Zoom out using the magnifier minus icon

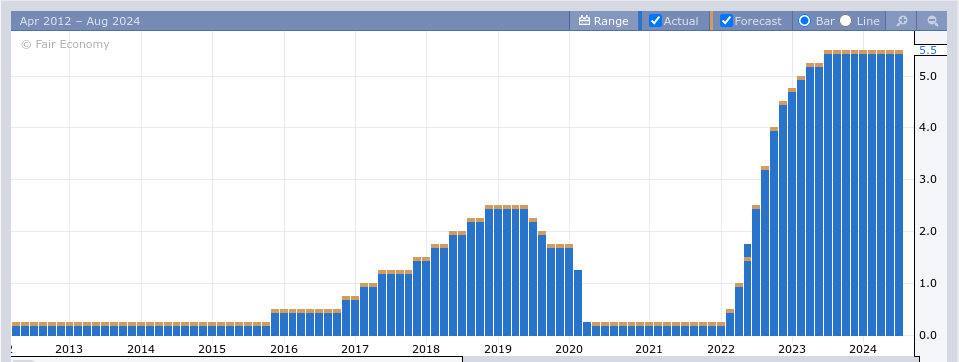pyautogui.click(x=933, y=21)
